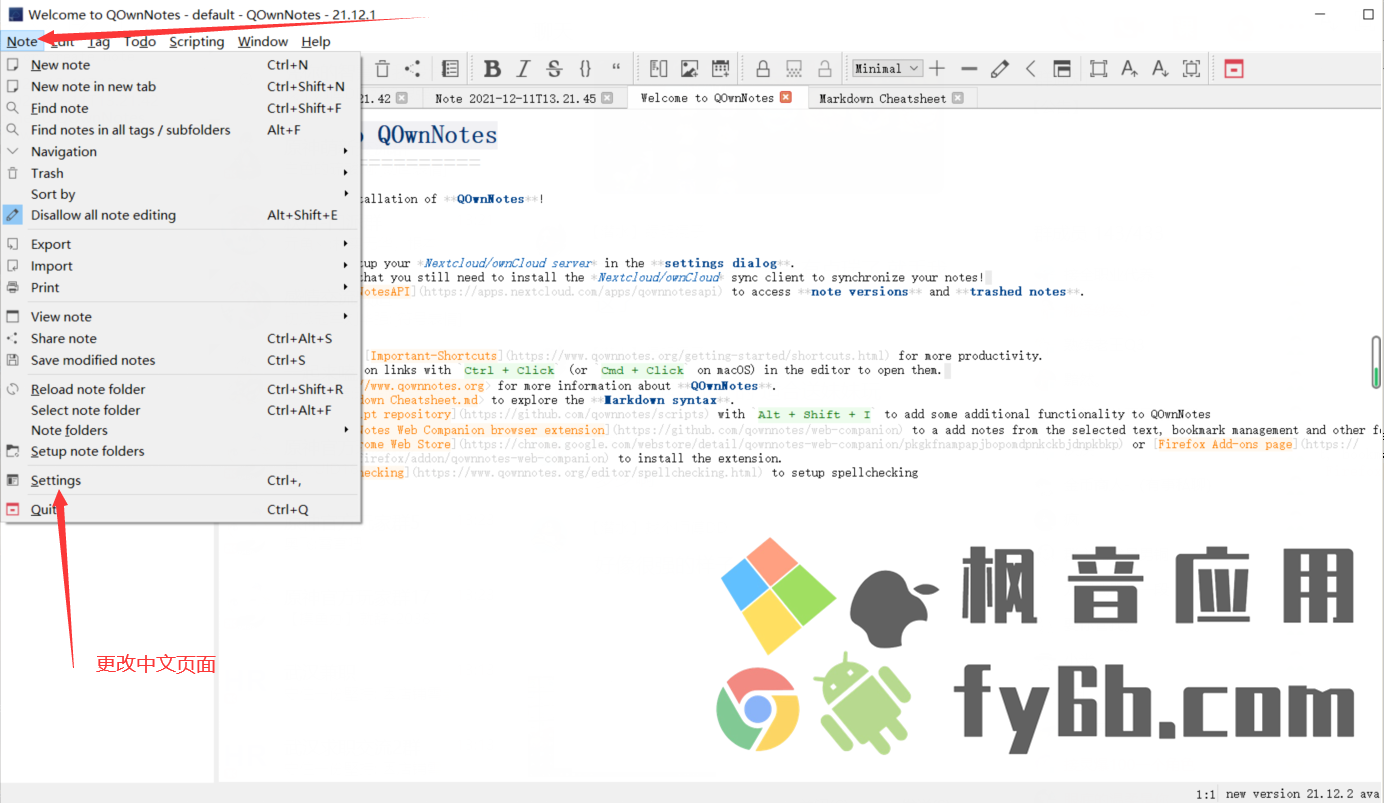Select Share note menu entry
1384x803 pixels.
click(181, 338)
